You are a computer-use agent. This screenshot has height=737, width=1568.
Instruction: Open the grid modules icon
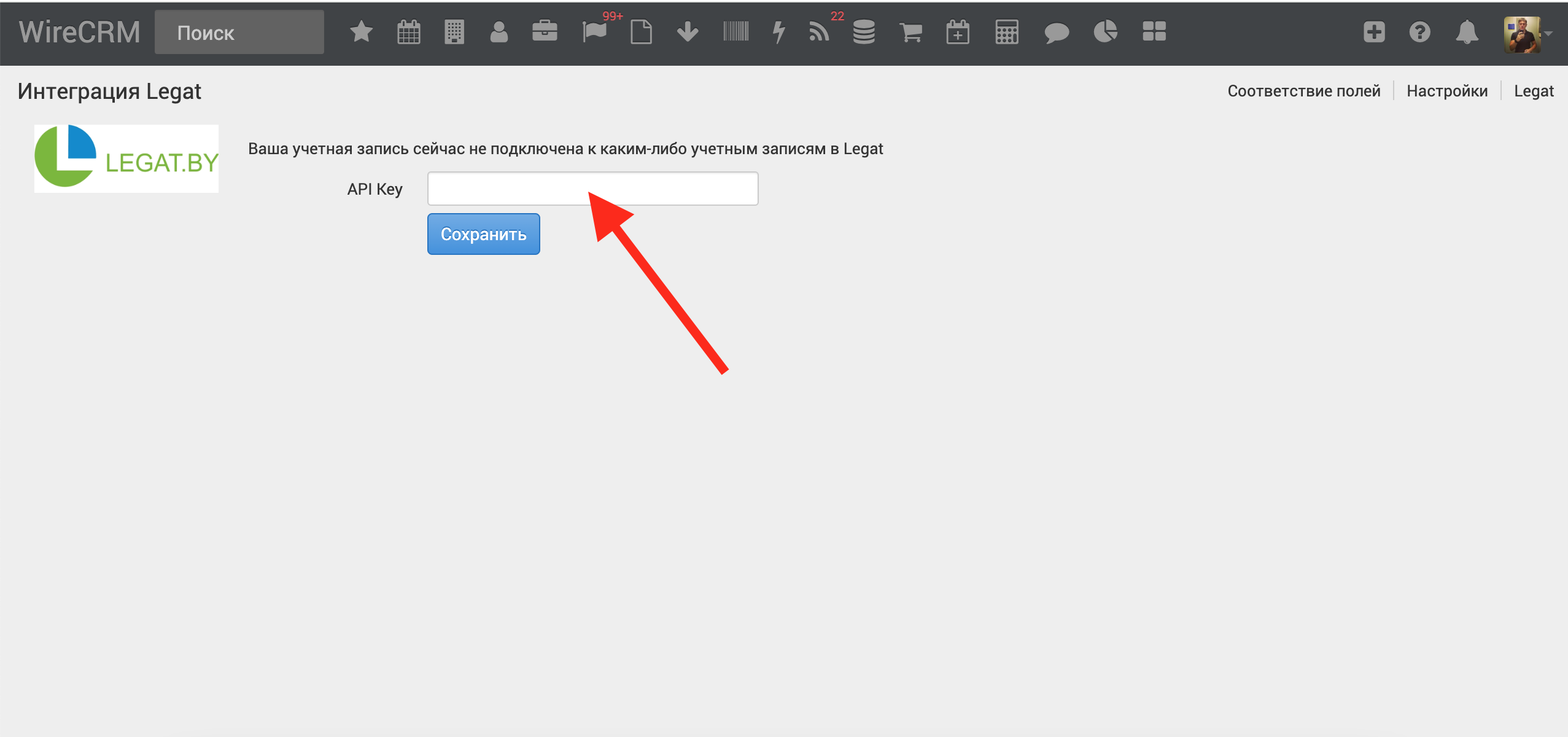[1154, 31]
